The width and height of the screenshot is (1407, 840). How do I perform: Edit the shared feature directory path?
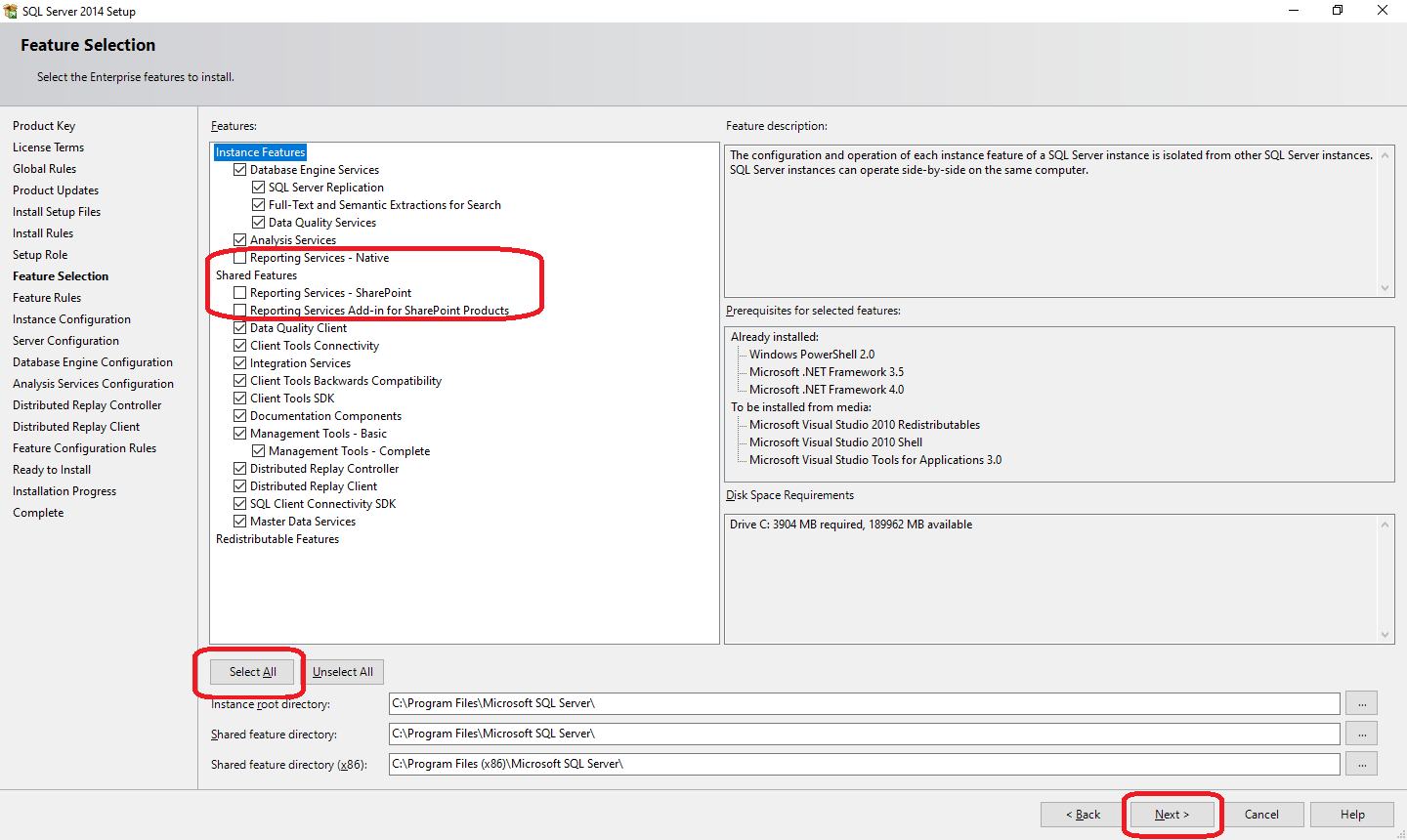[x=864, y=734]
